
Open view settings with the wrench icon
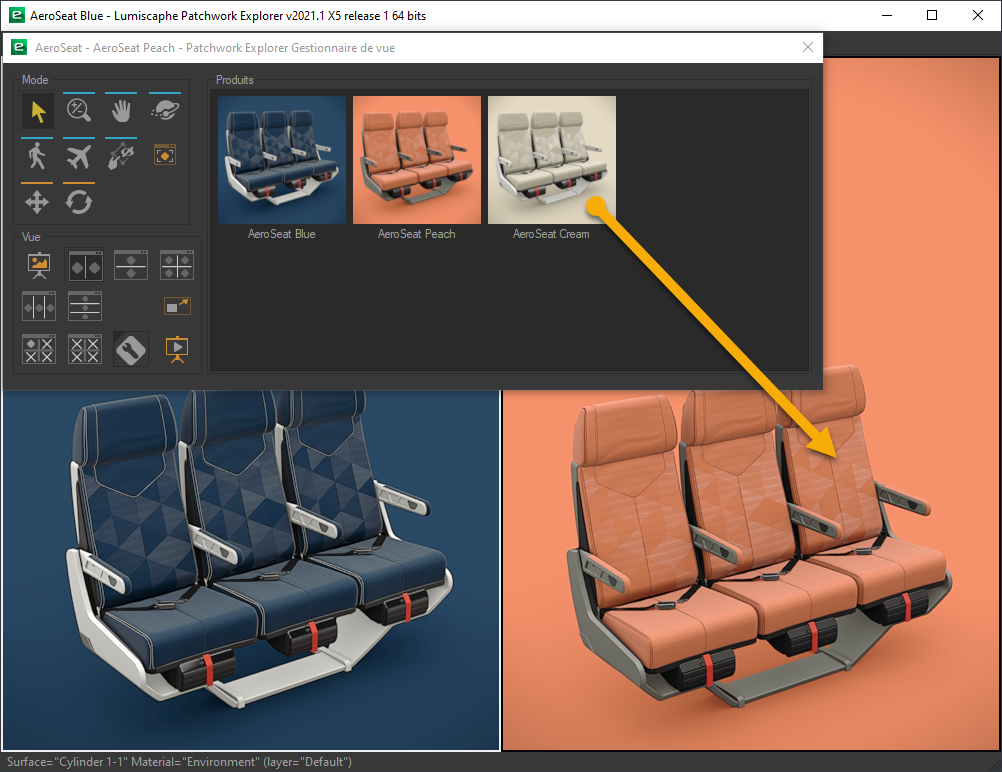point(131,349)
